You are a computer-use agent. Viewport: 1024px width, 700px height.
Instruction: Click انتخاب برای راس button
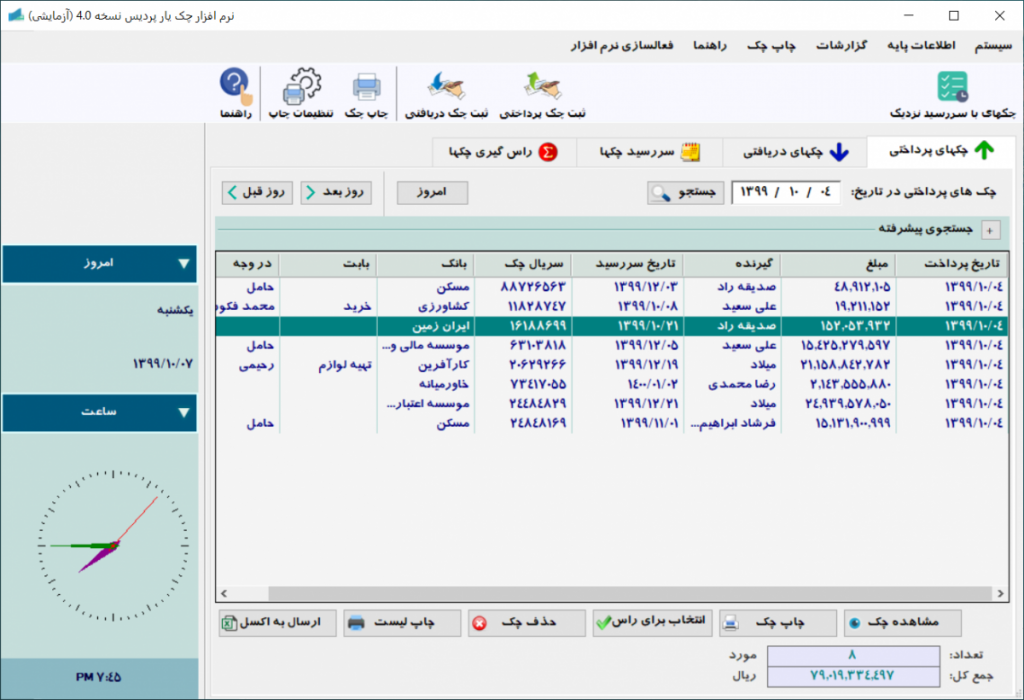click(652, 623)
